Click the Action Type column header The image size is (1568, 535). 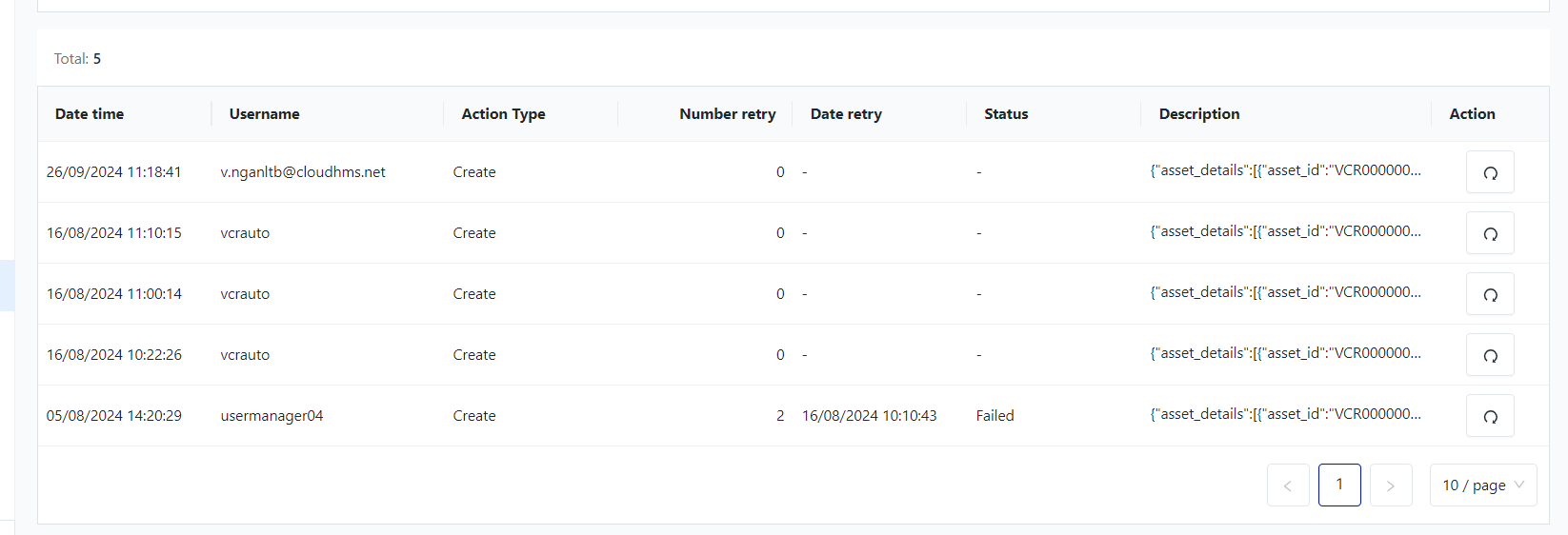(x=503, y=114)
